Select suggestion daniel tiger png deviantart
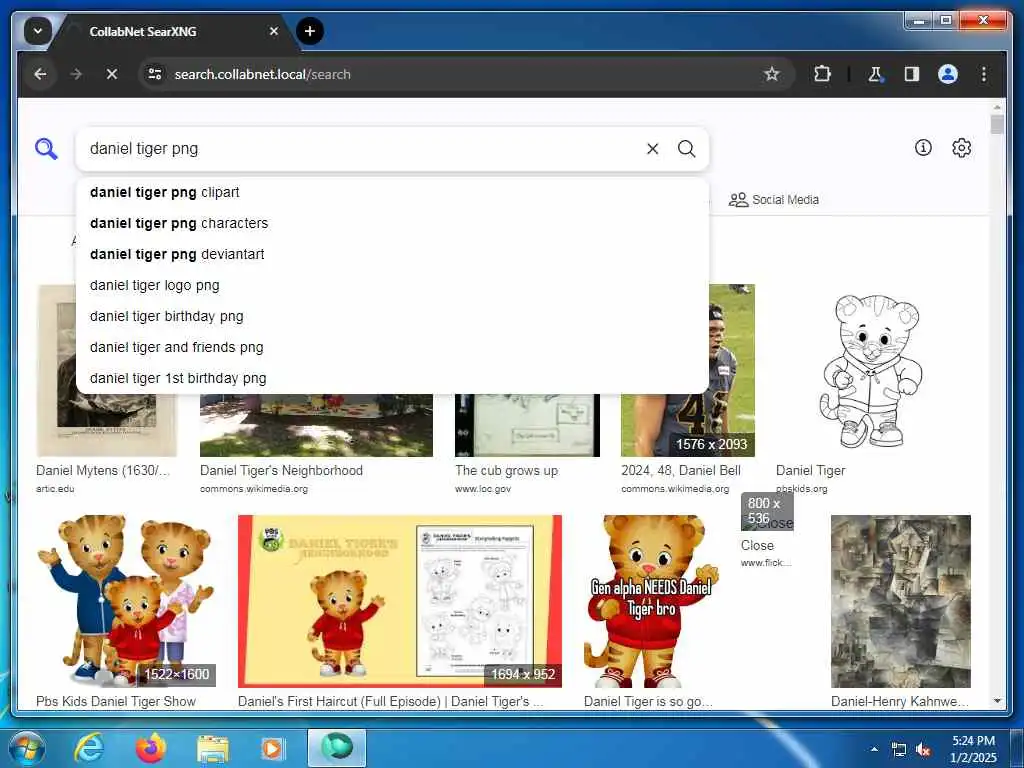Image resolution: width=1024 pixels, height=768 pixels. pyautogui.click(x=392, y=255)
